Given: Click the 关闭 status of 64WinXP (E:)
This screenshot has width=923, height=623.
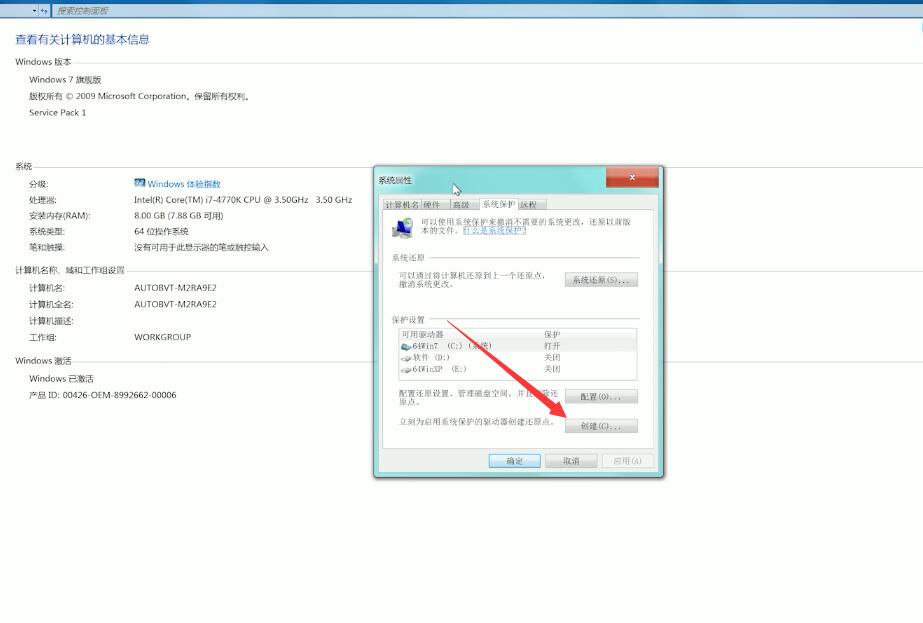Looking at the screenshot, I should (552, 369).
